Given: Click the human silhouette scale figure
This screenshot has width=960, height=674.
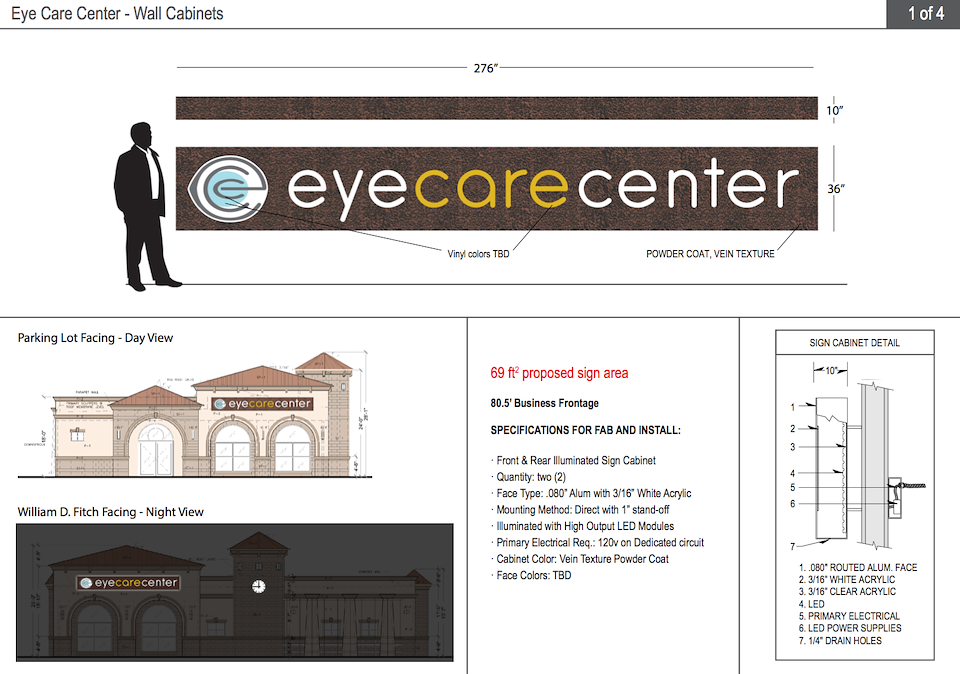Looking at the screenshot, I should pyautogui.click(x=145, y=206).
